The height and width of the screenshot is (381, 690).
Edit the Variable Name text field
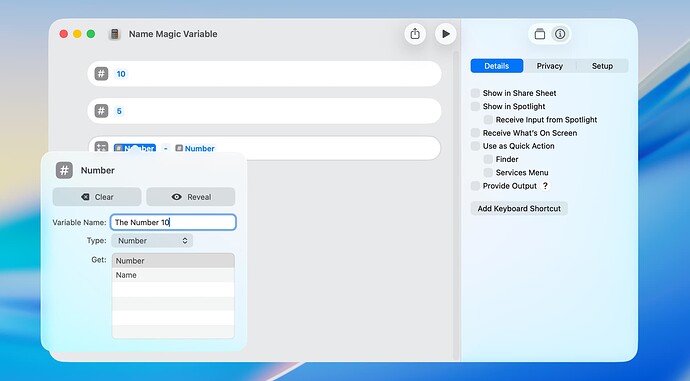click(173, 222)
